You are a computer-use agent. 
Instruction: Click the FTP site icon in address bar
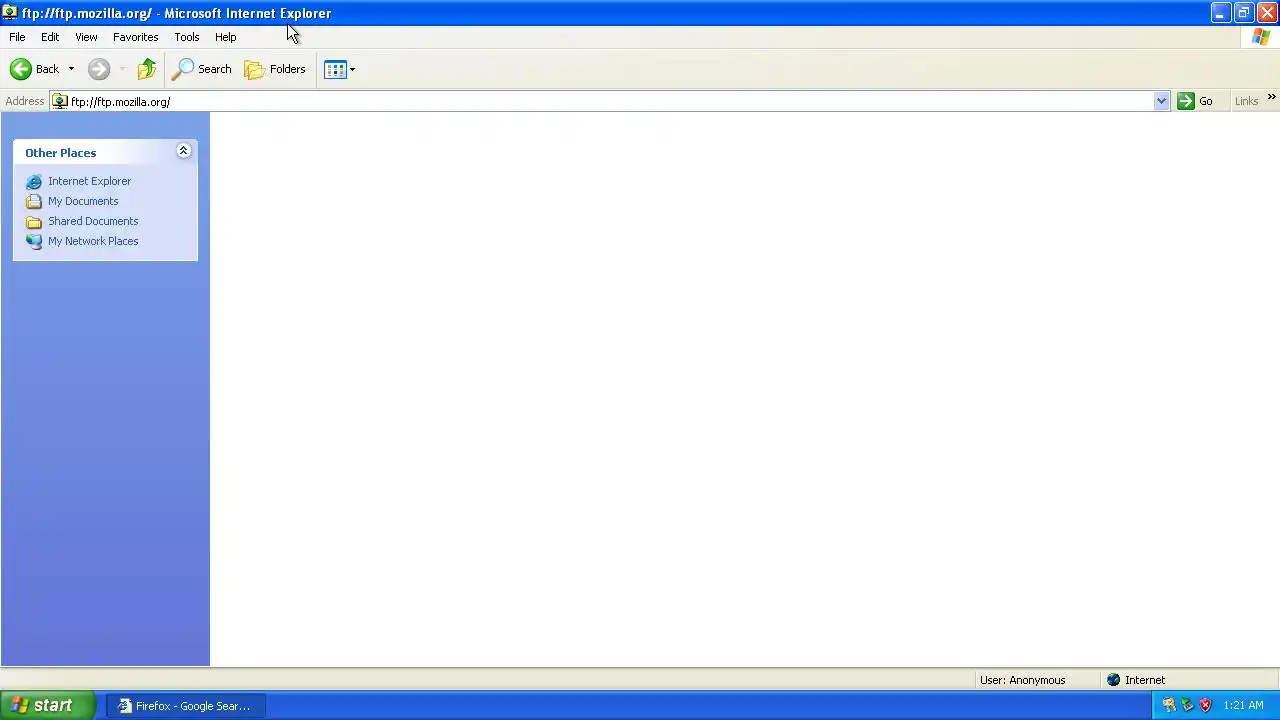coord(60,101)
